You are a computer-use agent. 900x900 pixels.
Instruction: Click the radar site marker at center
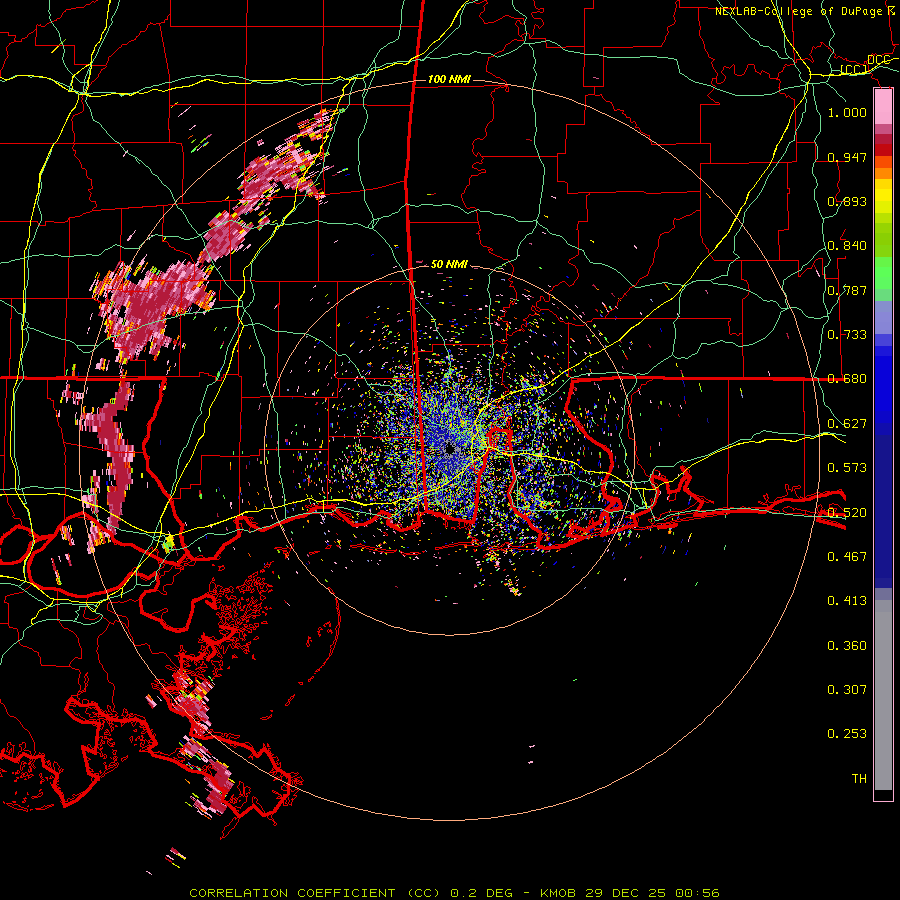(449, 449)
